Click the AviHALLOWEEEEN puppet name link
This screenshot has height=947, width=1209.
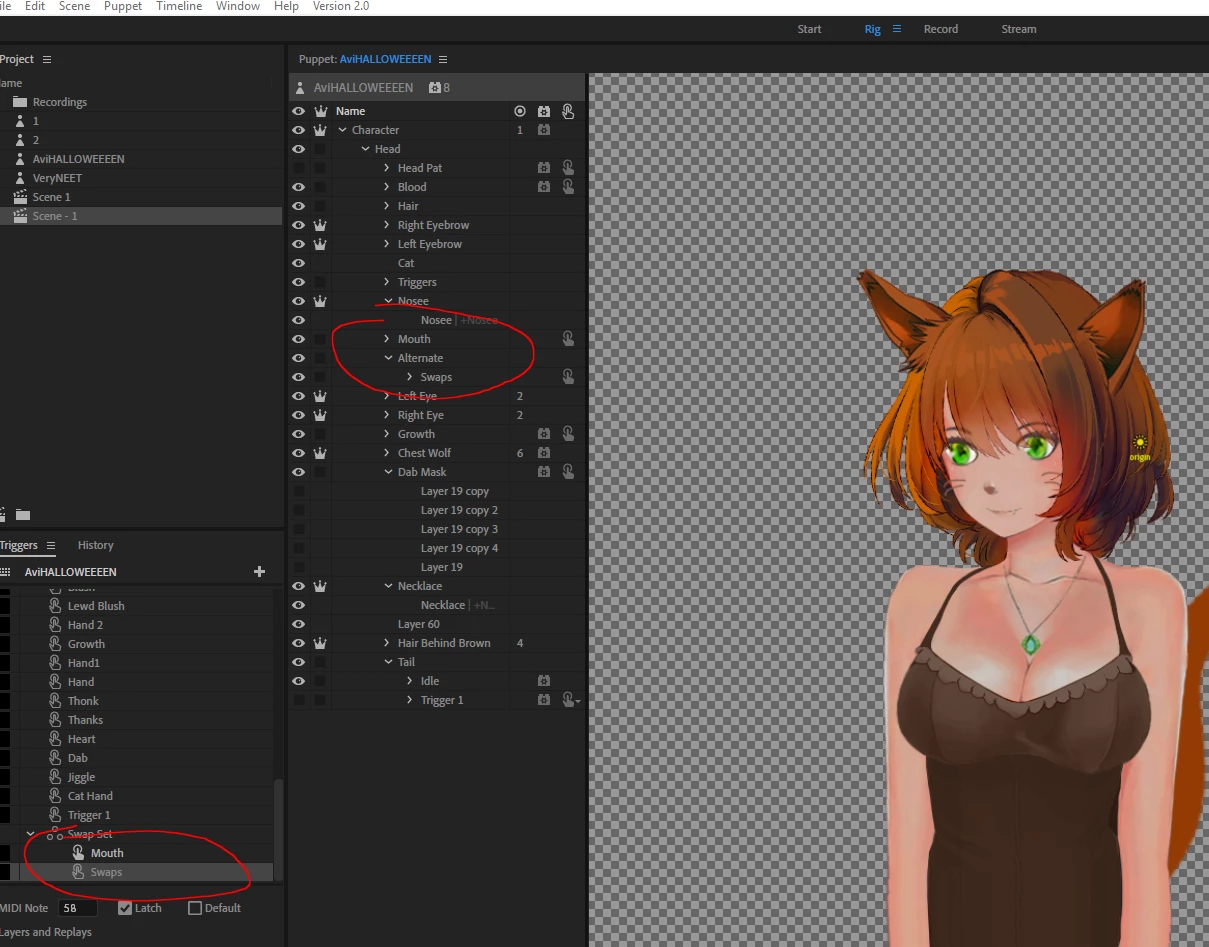386,59
